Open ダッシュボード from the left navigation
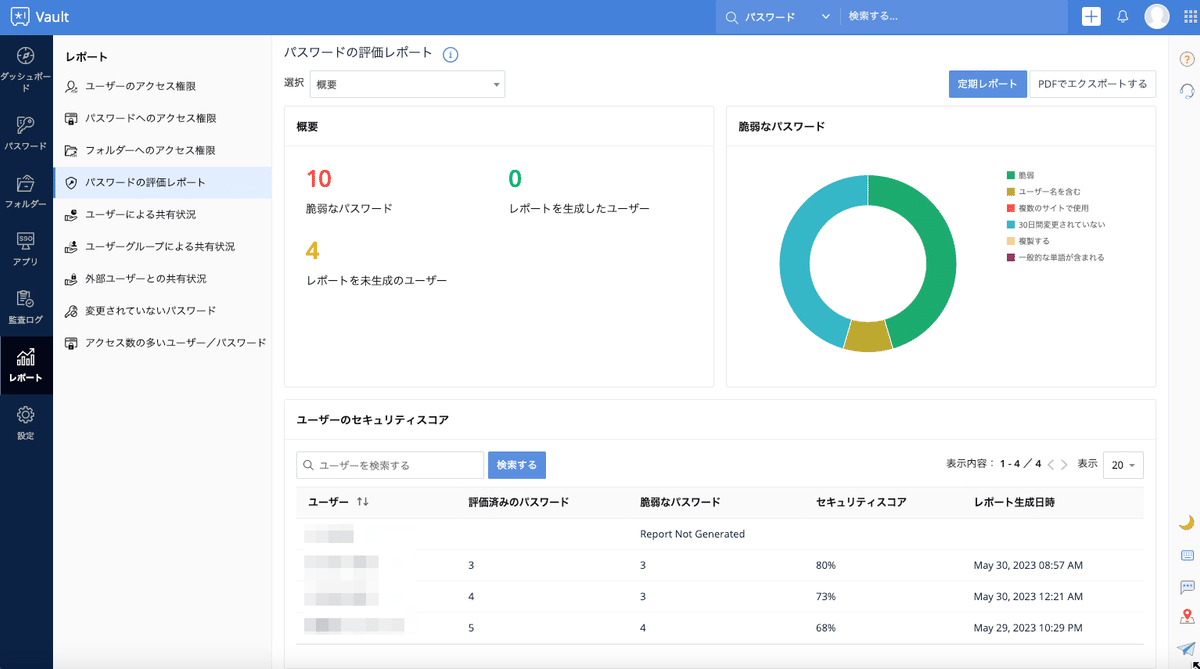This screenshot has width=1200, height=669. 26,67
